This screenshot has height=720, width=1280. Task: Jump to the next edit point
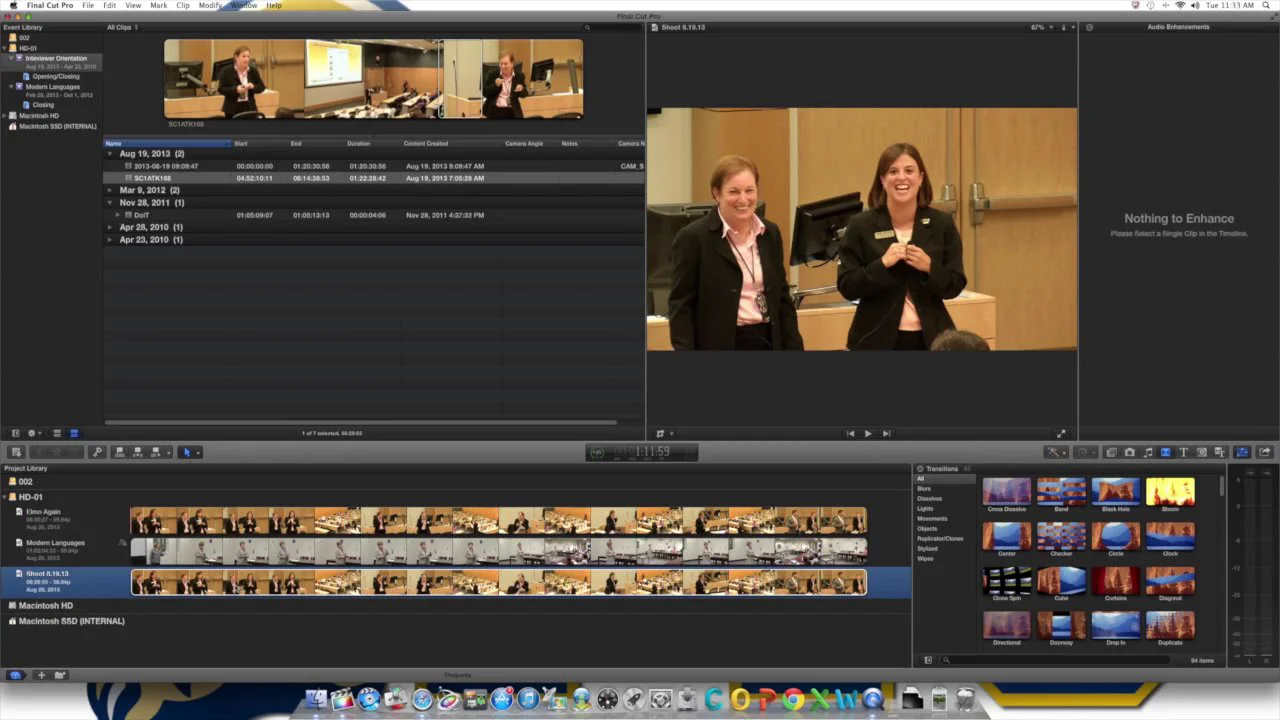886,434
